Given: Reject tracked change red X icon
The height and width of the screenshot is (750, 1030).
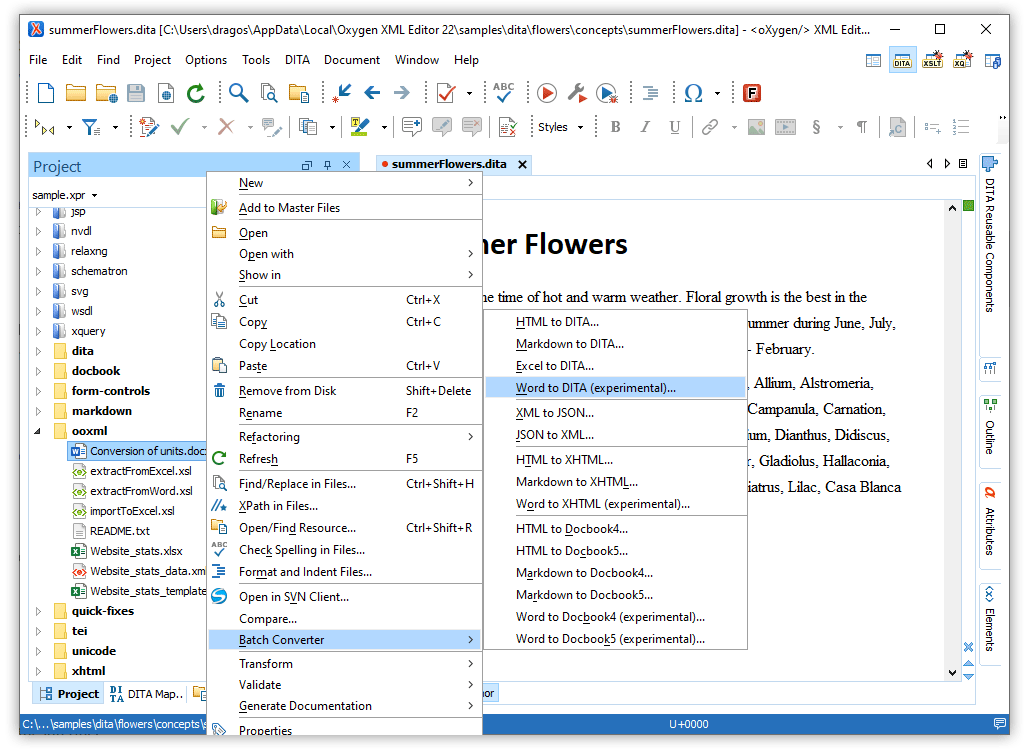Looking at the screenshot, I should click(226, 126).
